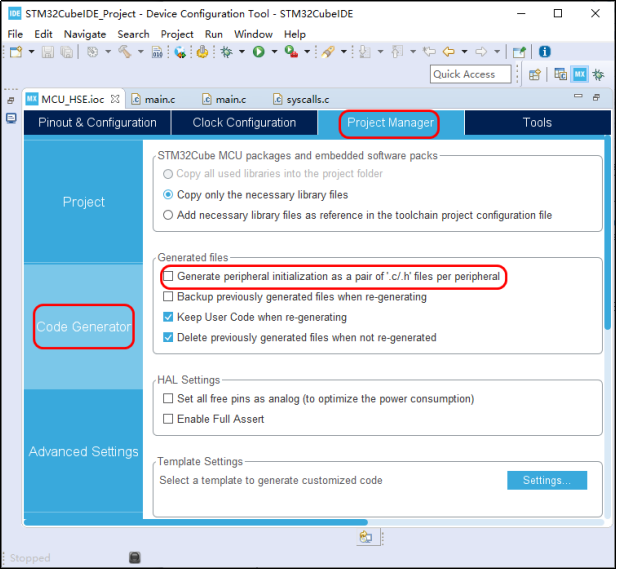The width and height of the screenshot is (617, 570).
Task: Open the Run with toolbox dropdown arrow
Action: click(307, 52)
